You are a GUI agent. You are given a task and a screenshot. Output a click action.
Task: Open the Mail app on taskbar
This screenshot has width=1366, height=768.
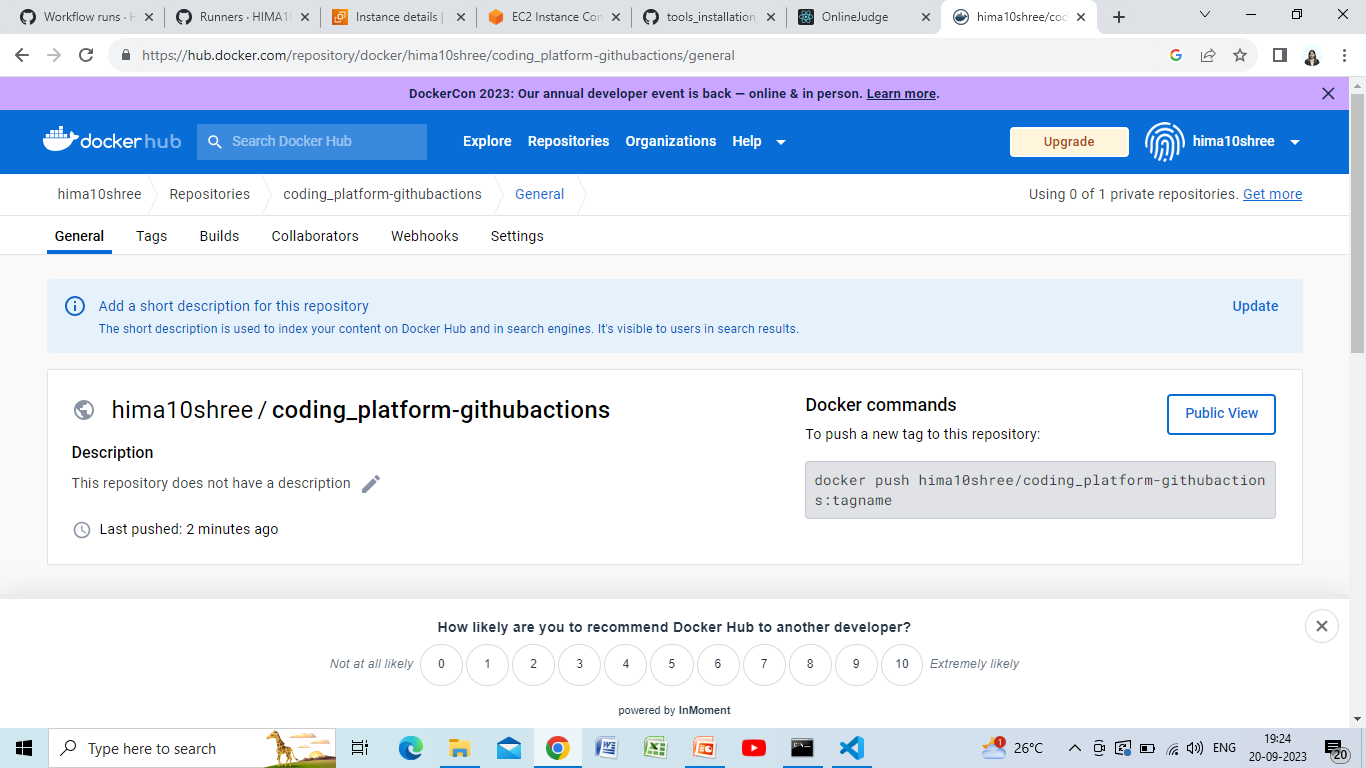pos(509,748)
